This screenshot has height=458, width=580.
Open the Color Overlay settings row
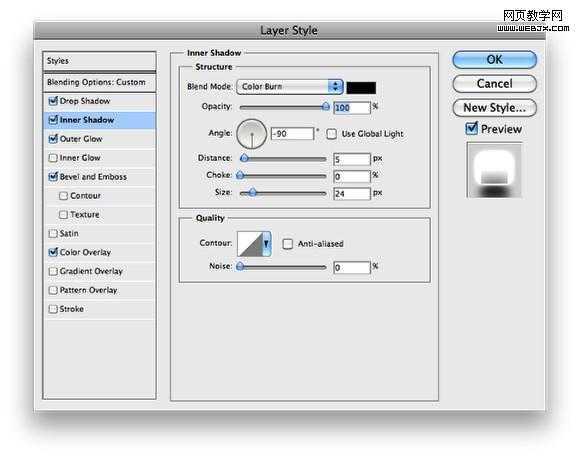pyautogui.click(x=99, y=252)
